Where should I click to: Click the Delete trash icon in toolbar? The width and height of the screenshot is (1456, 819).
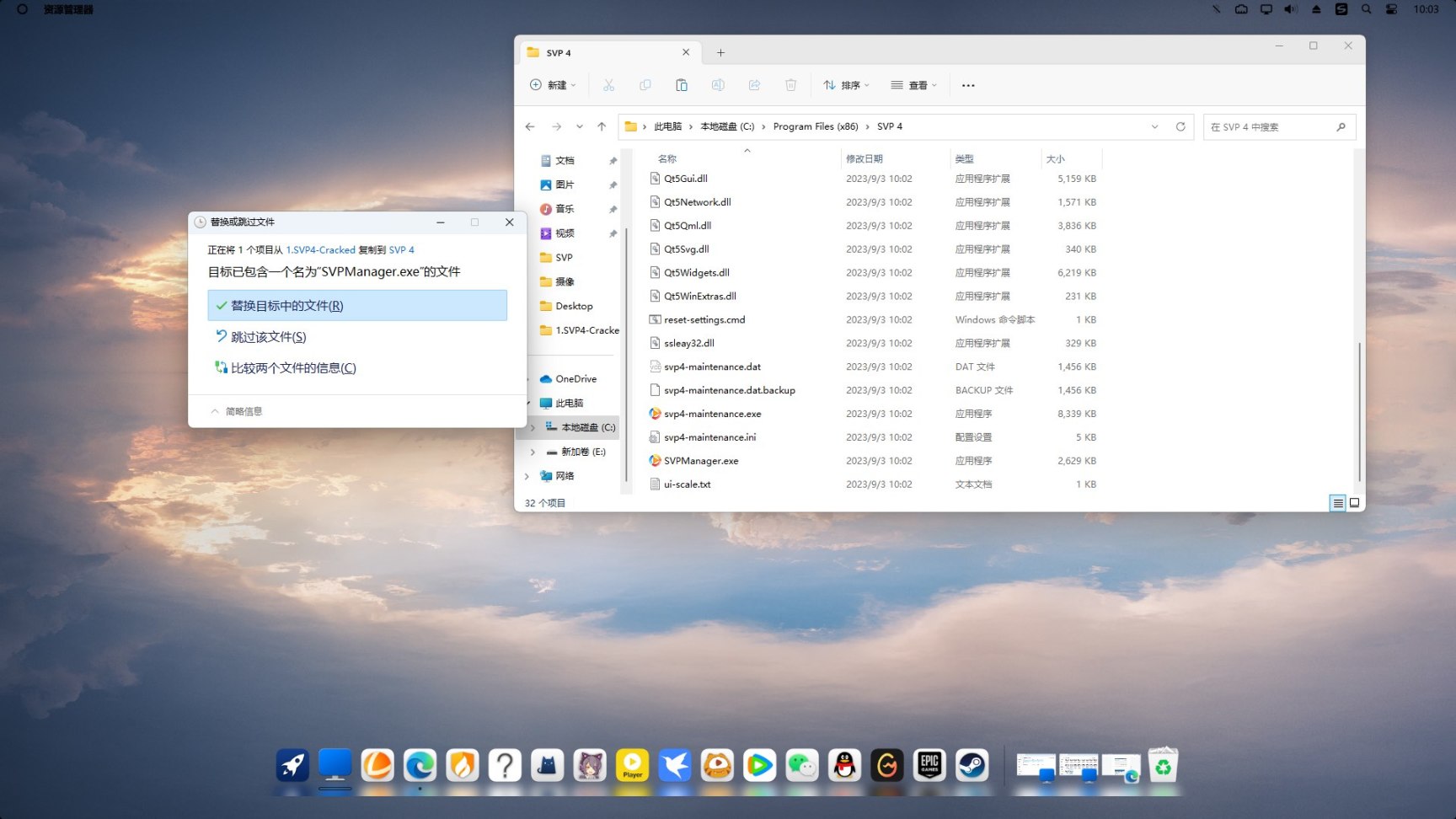pyautogui.click(x=790, y=85)
